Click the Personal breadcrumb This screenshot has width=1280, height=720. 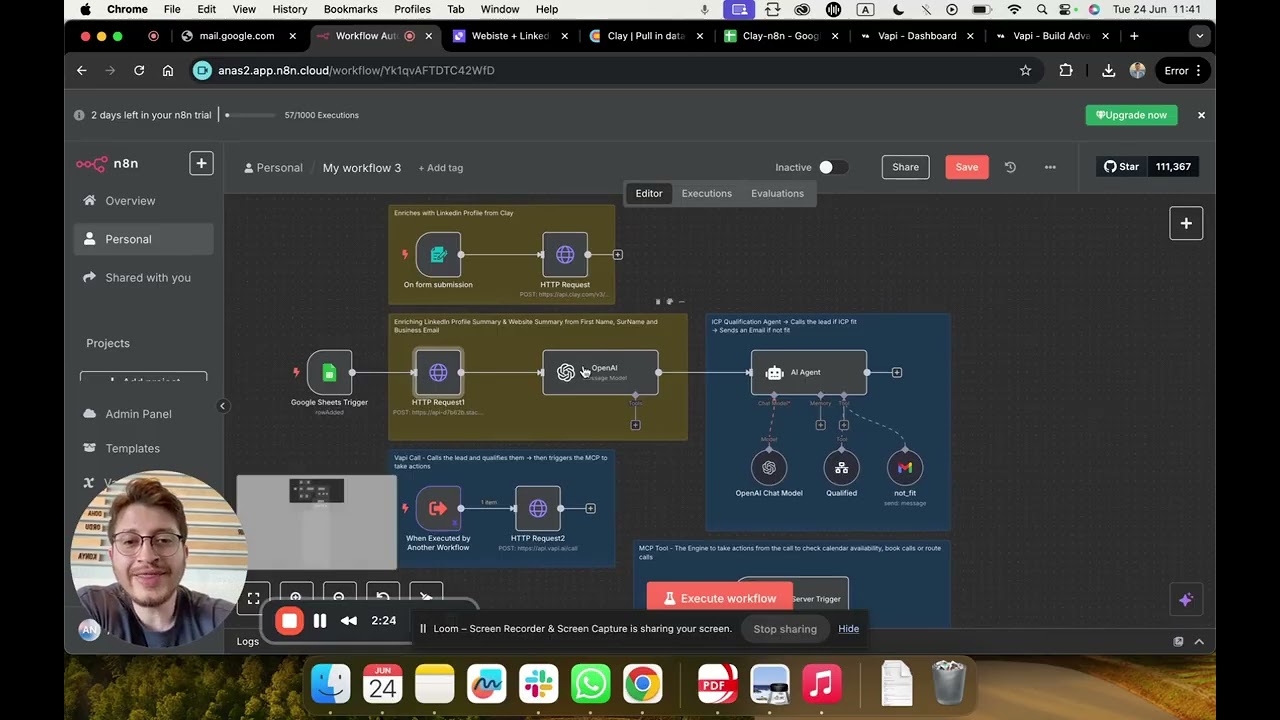click(273, 168)
